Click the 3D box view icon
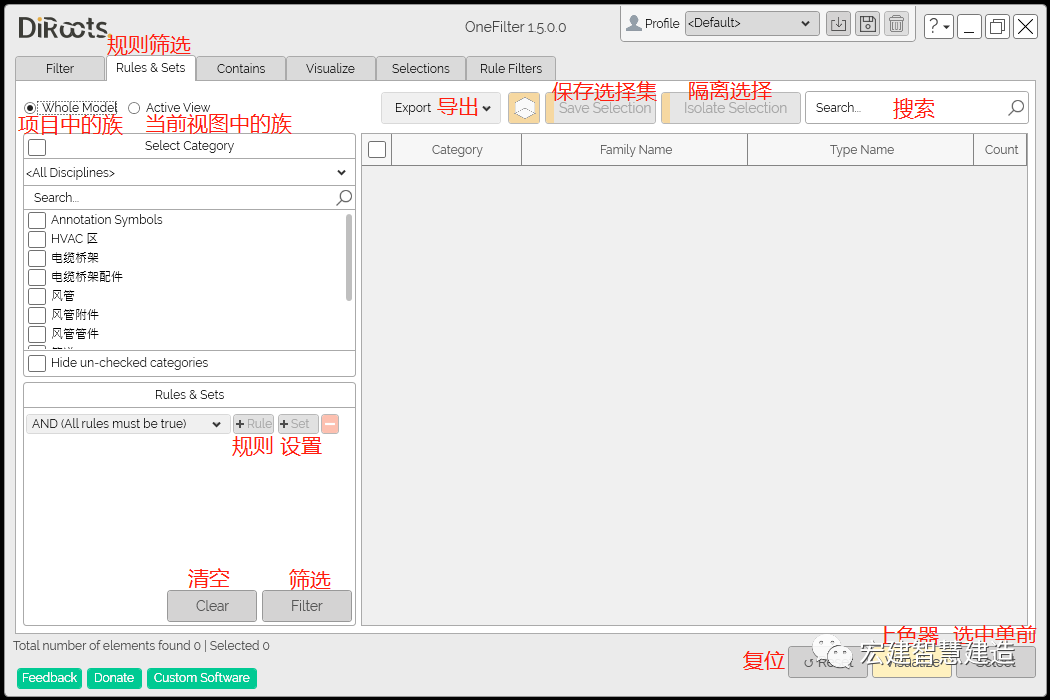 pyautogui.click(x=524, y=108)
